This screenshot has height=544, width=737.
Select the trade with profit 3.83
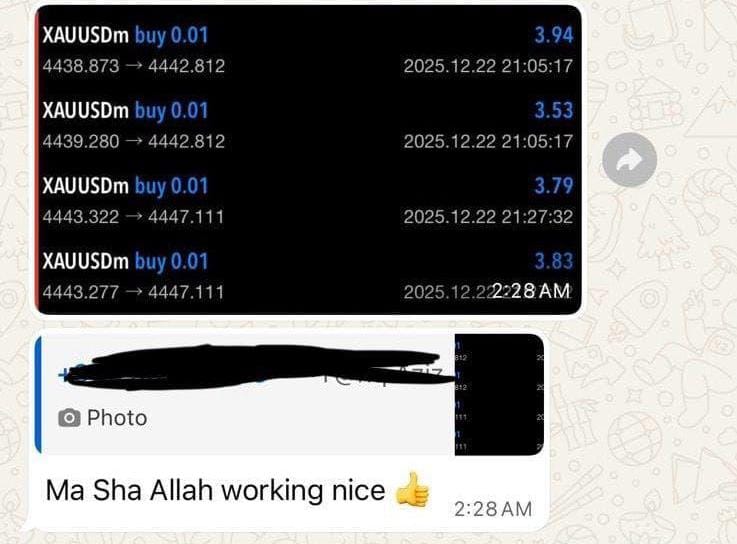[308, 276]
